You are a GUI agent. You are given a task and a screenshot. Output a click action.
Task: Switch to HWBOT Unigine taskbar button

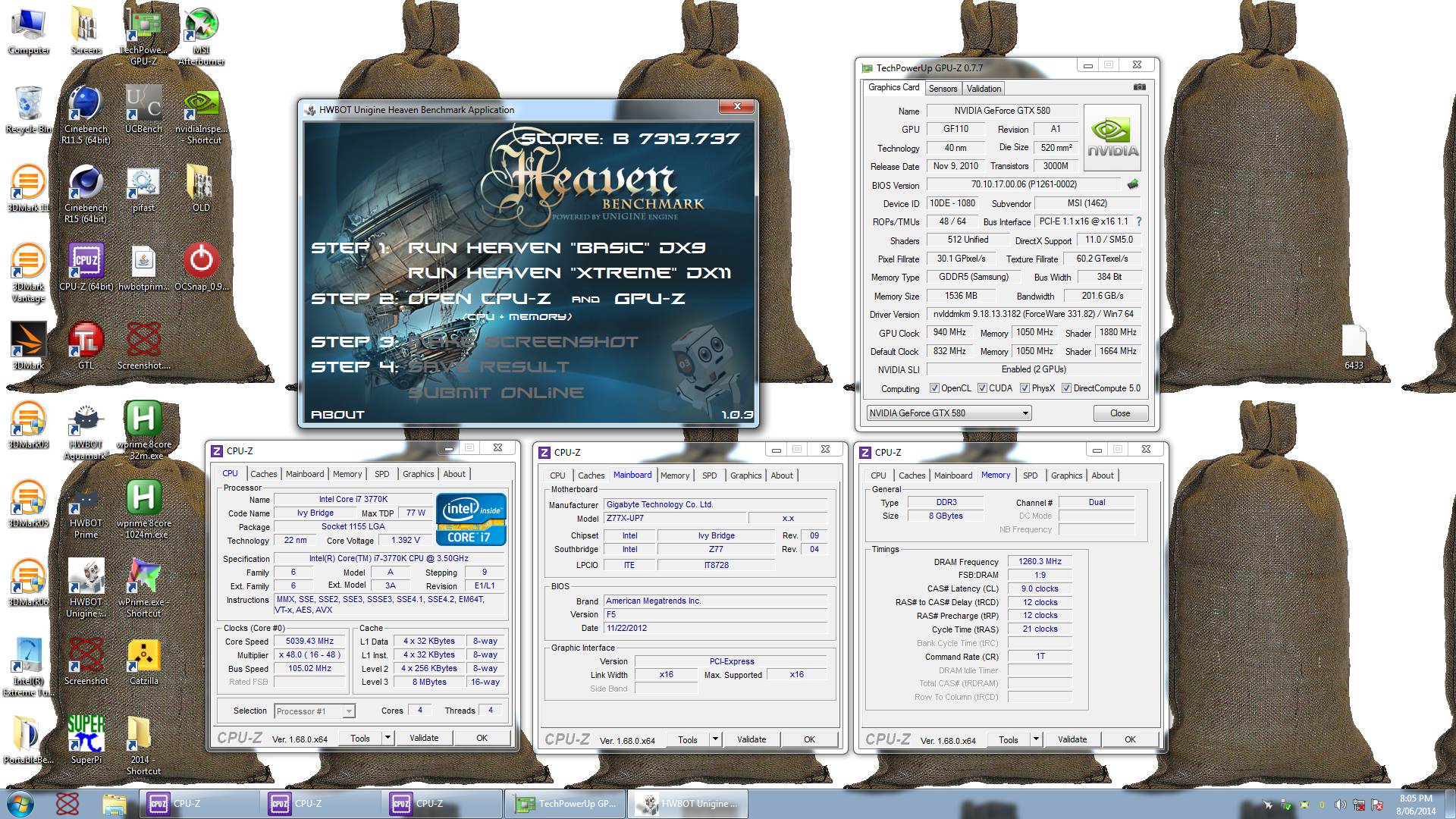coord(687,804)
